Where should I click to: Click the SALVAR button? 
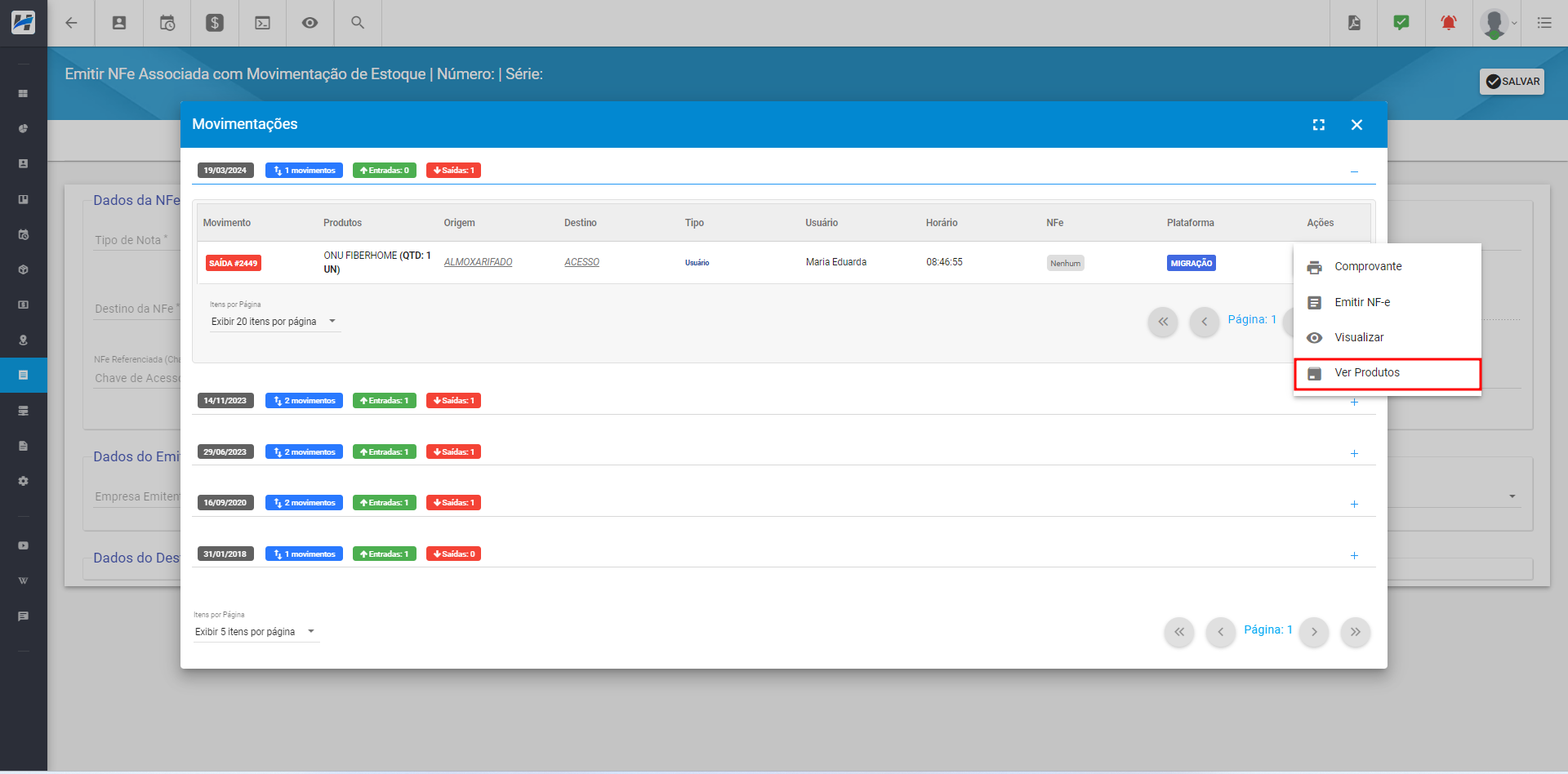[x=1512, y=82]
